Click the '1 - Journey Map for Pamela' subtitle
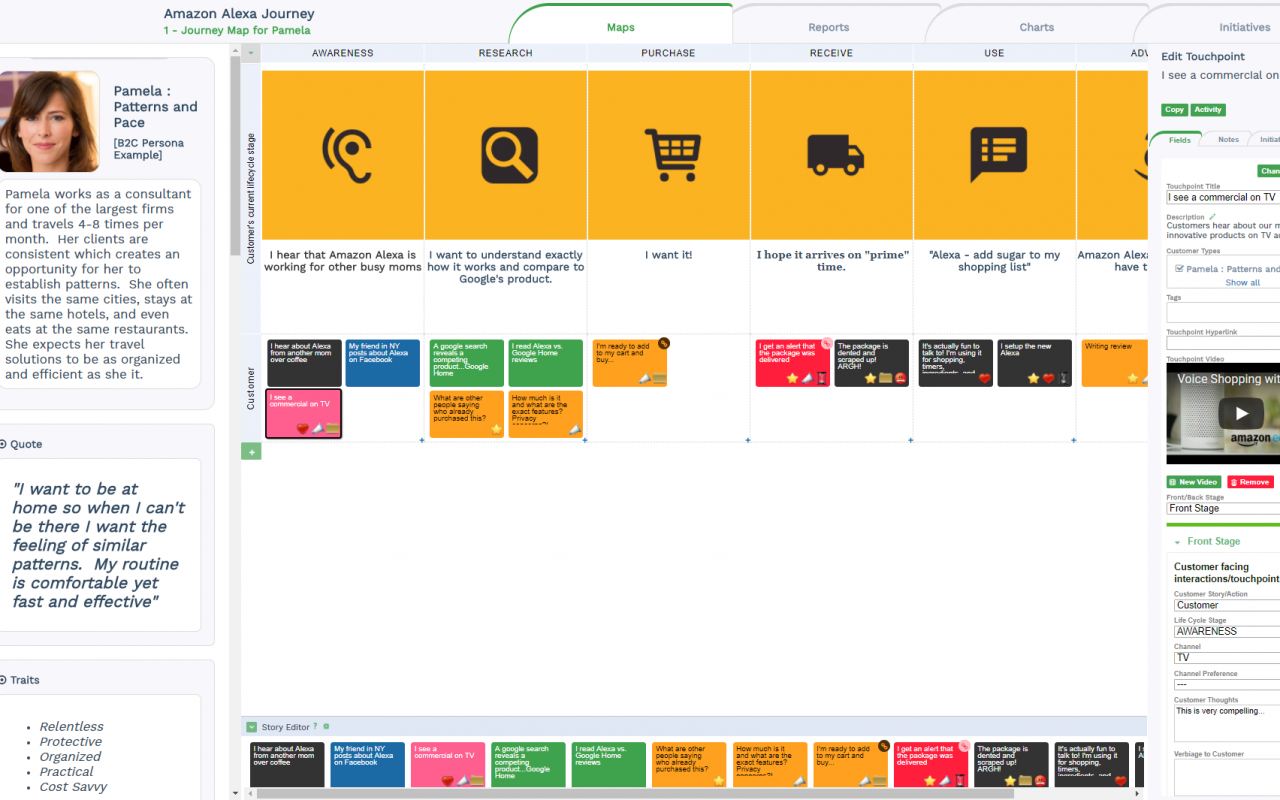Screen dimensions: 1280x800 tap(237, 30)
